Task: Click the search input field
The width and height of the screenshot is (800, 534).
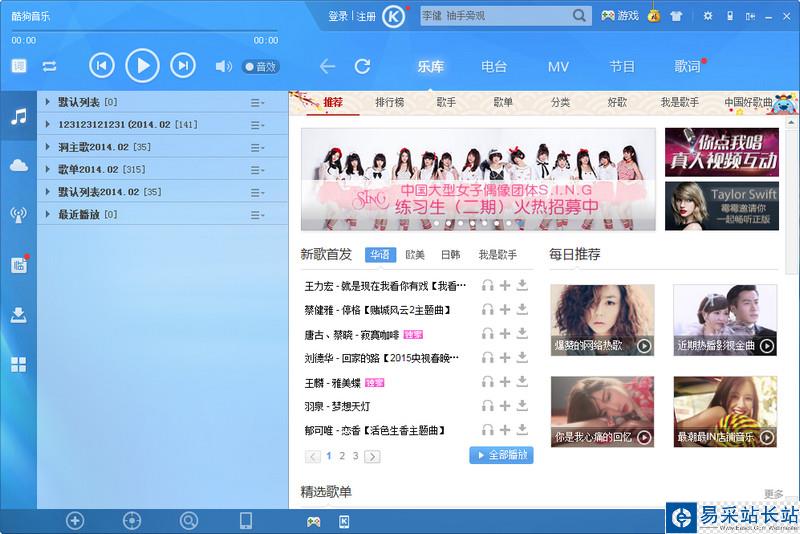Action: pyautogui.click(x=495, y=16)
